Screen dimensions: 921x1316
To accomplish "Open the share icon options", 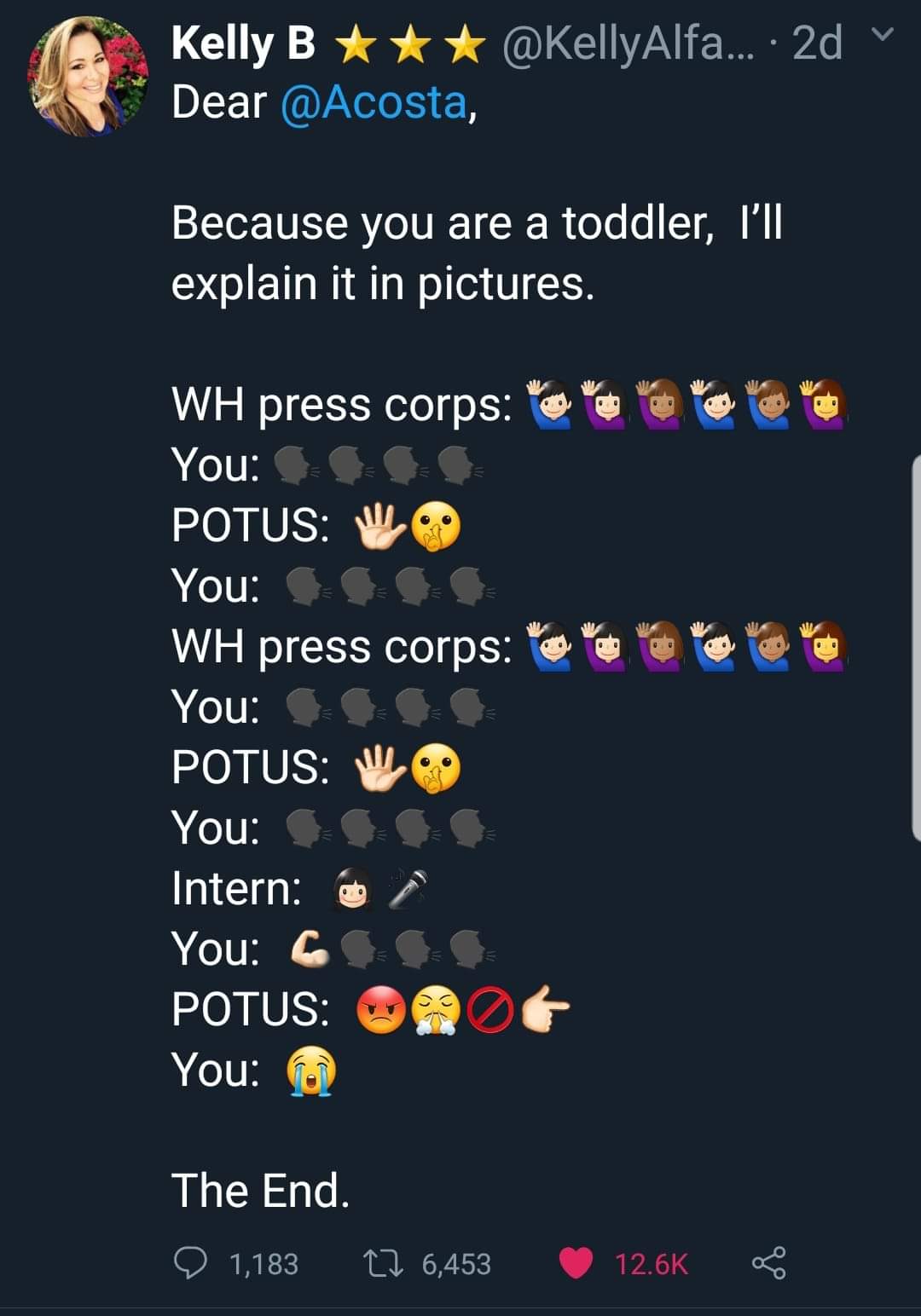I will pyautogui.click(x=768, y=1263).
